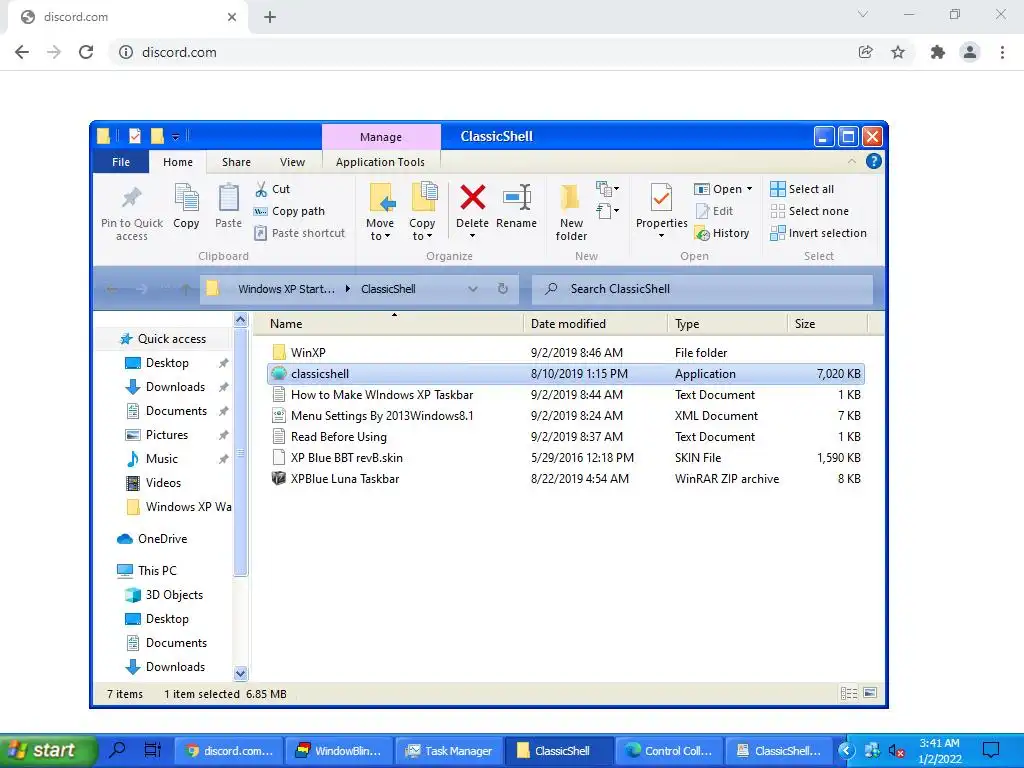Click the red Delete X icon

pyautogui.click(x=473, y=198)
